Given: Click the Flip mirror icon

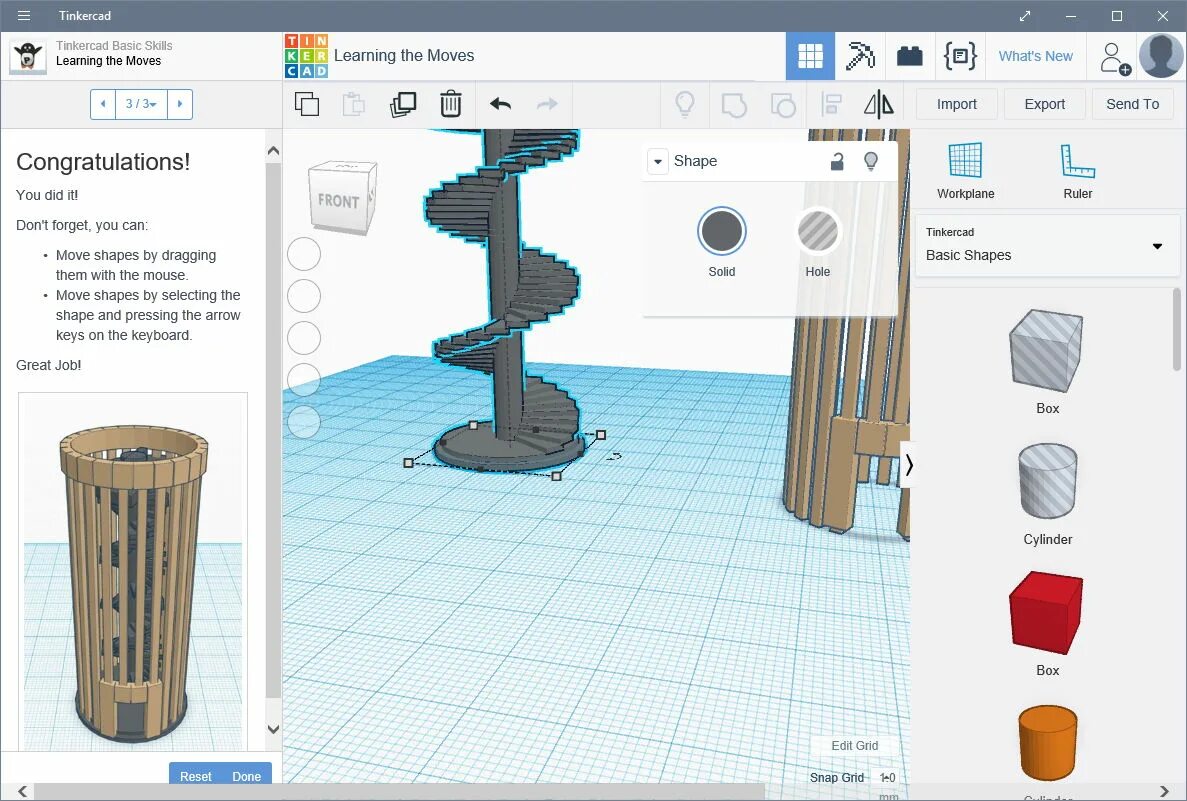Looking at the screenshot, I should 879,104.
